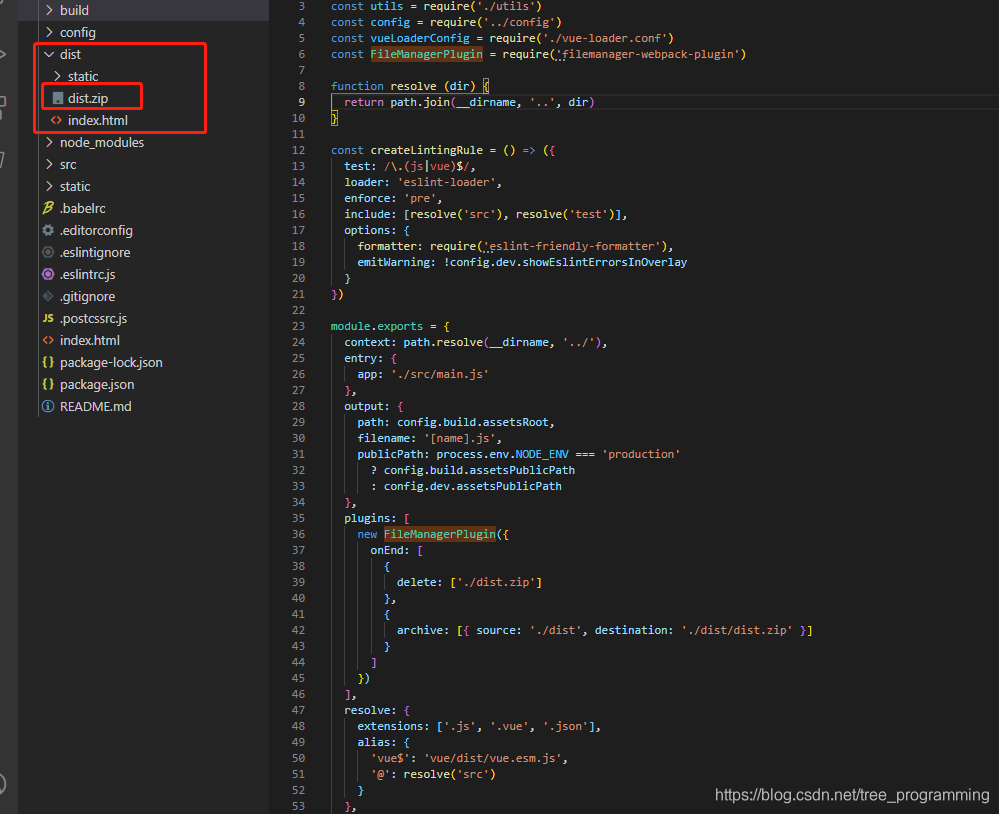Click the Babel icon next to .babelrc

48,208
